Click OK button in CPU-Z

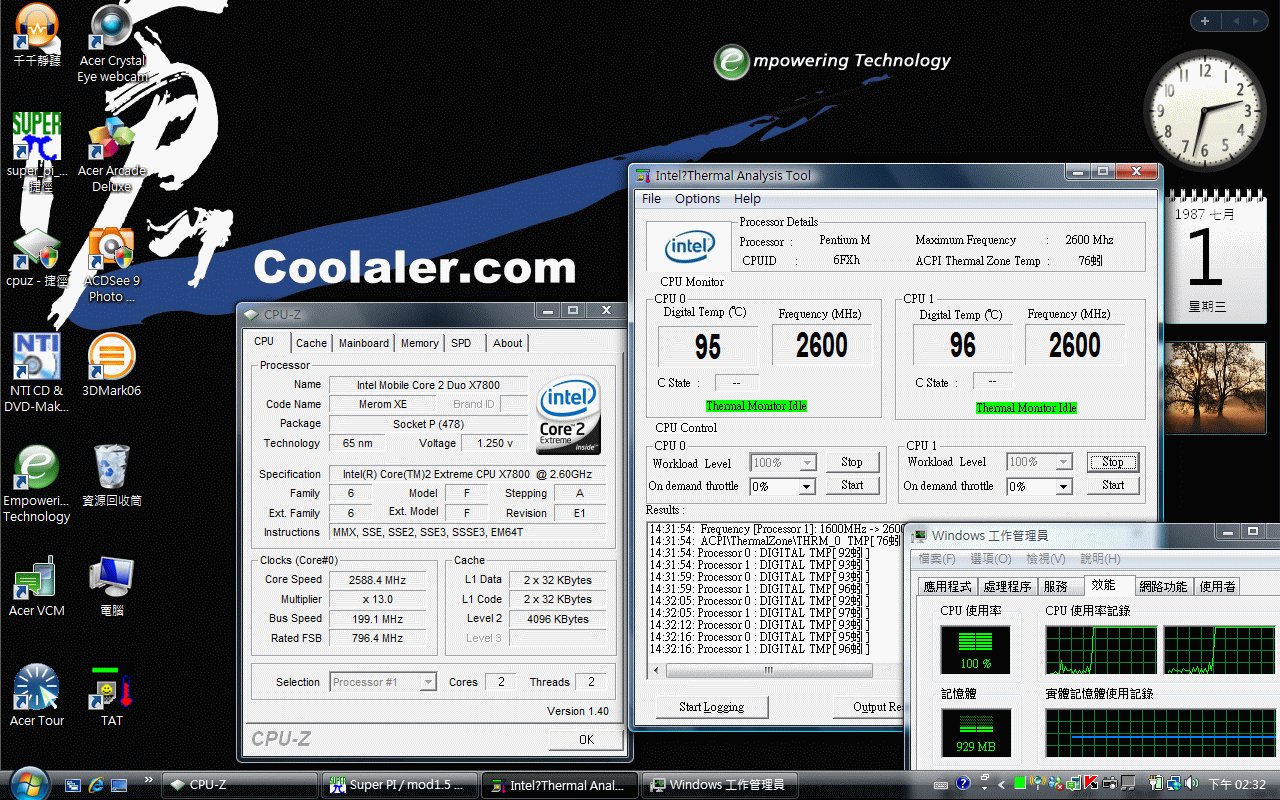[586, 740]
